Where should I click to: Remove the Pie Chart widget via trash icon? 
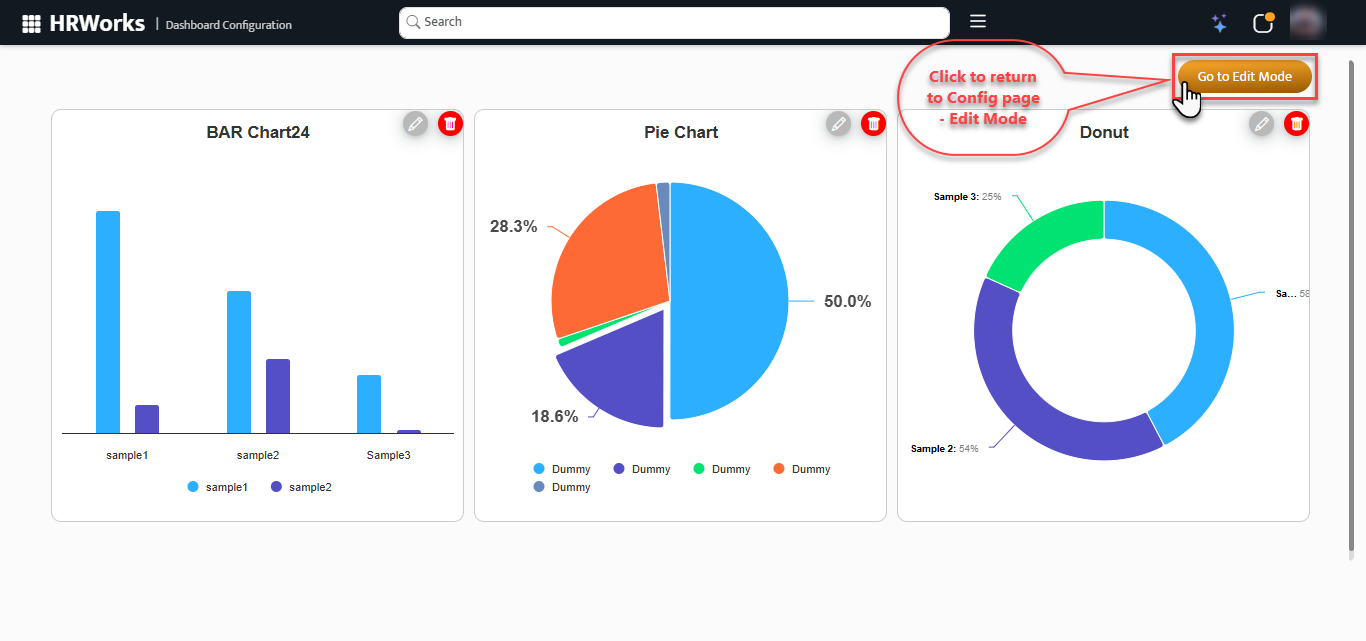pyautogui.click(x=874, y=123)
